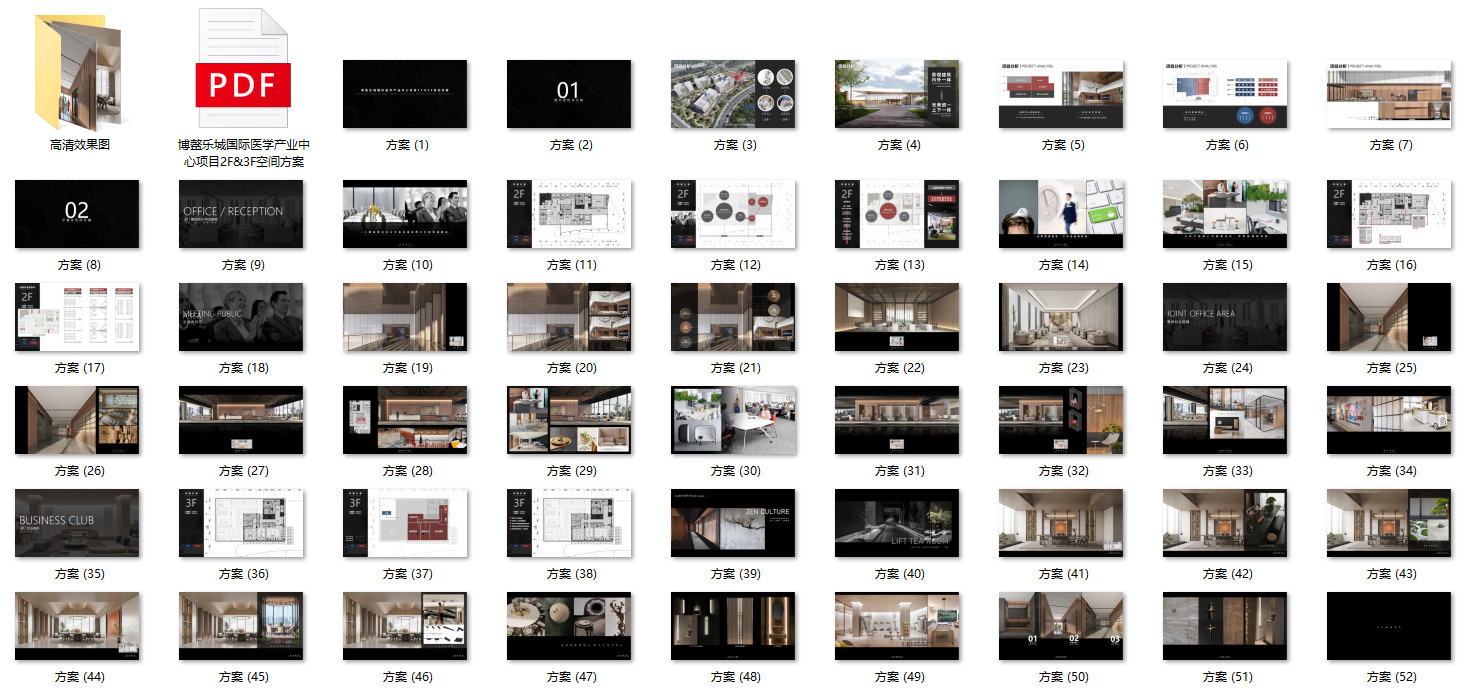This screenshot has height=697, width=1470.
Task: Open the ZEN CULTURE slide 方案 (39)
Action: pos(733,523)
